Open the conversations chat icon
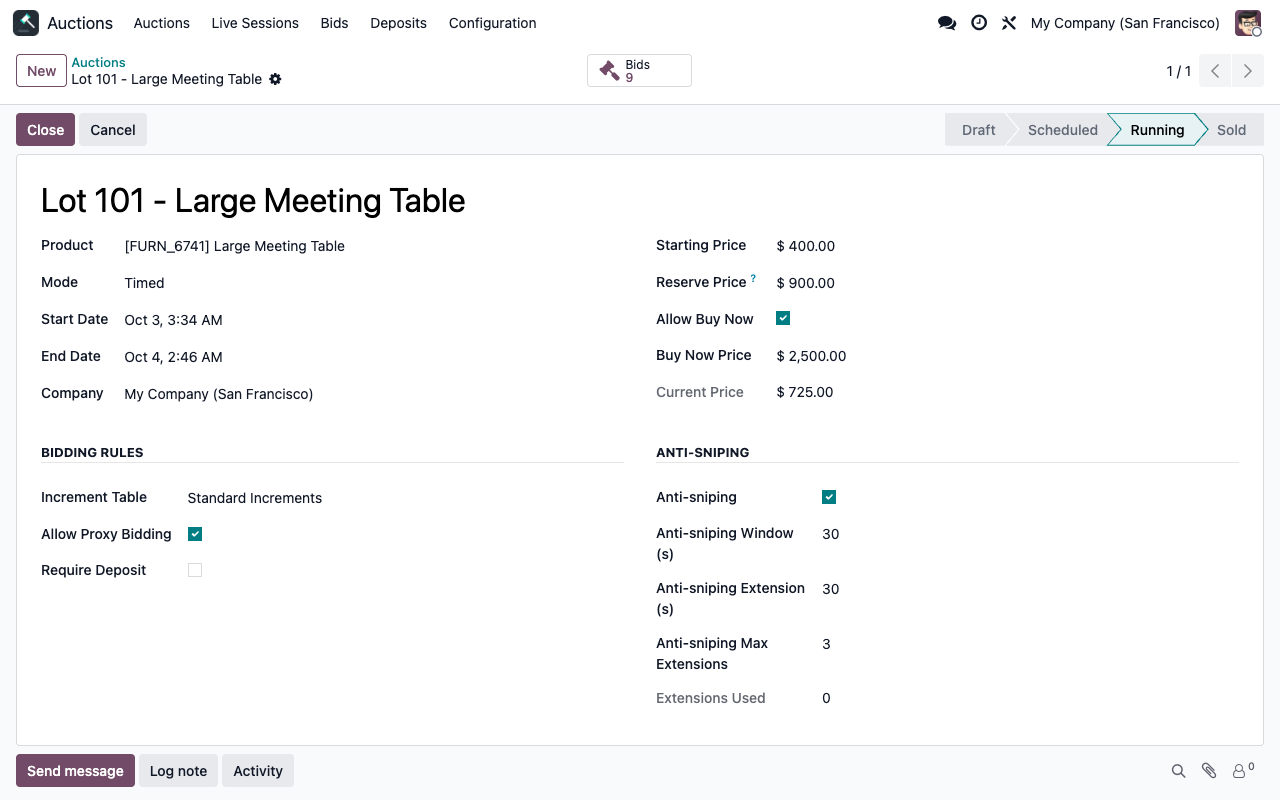1280x800 pixels. pos(947,23)
